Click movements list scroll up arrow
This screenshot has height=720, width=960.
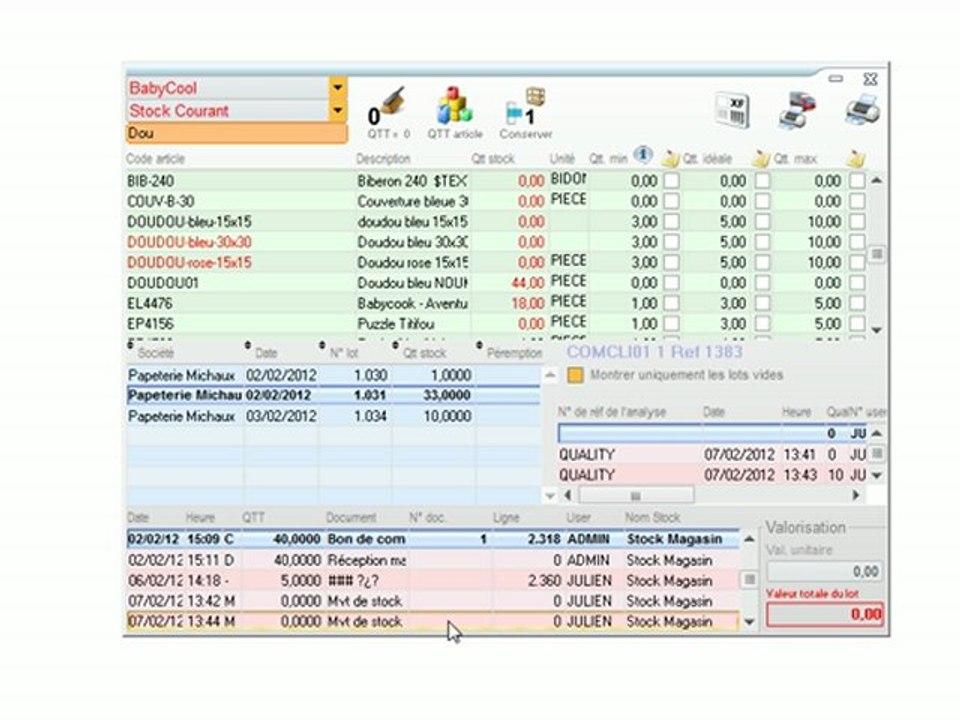point(749,539)
